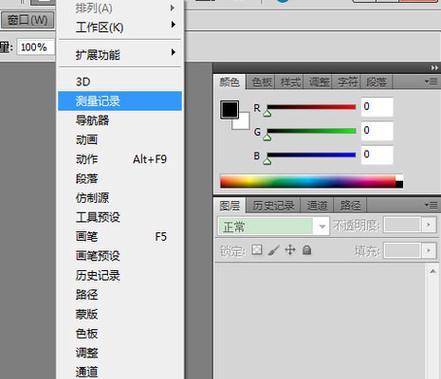Switch to the 样式 panel tab

pyautogui.click(x=290, y=82)
